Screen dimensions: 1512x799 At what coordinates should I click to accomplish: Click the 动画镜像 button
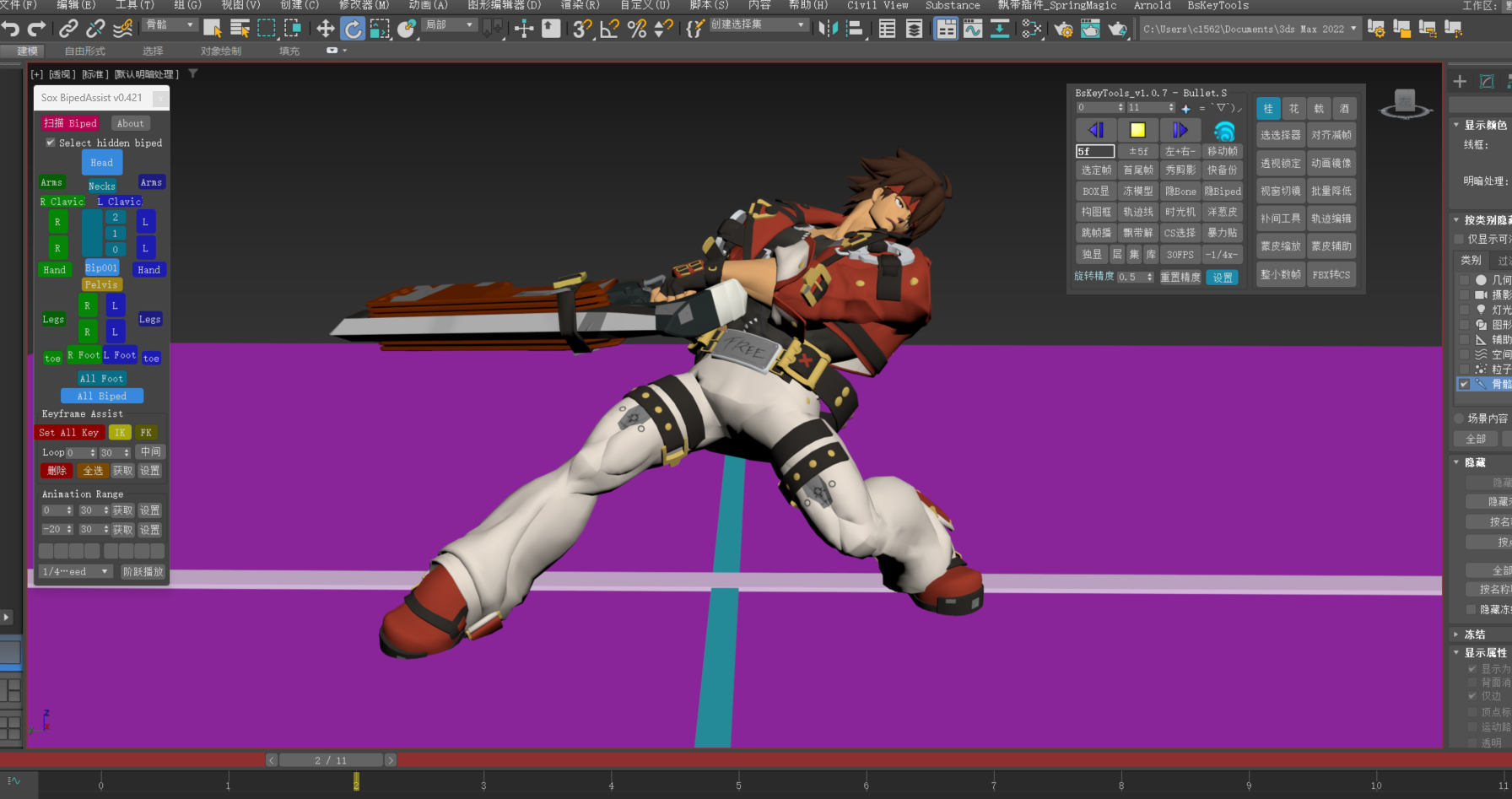point(1331,163)
